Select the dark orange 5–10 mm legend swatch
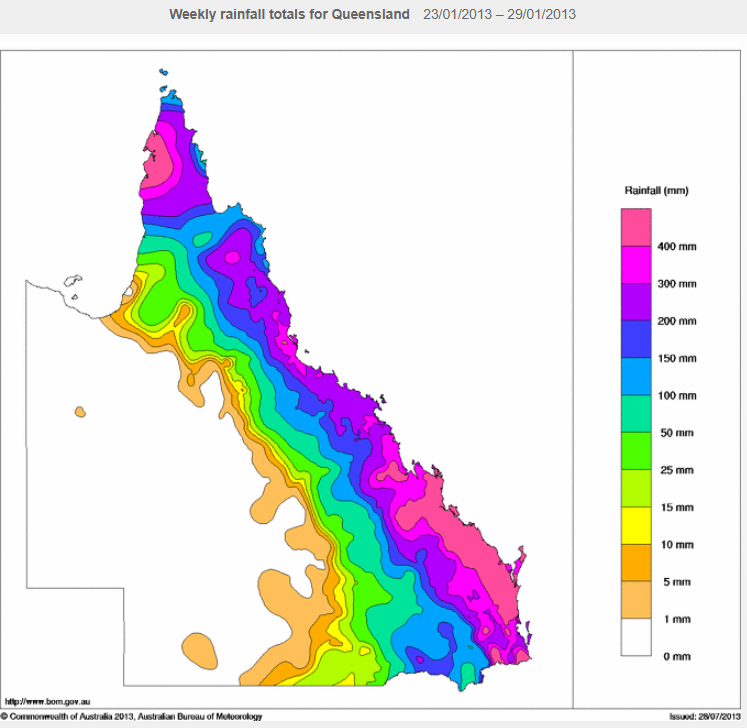This screenshot has width=747, height=728. (x=636, y=563)
